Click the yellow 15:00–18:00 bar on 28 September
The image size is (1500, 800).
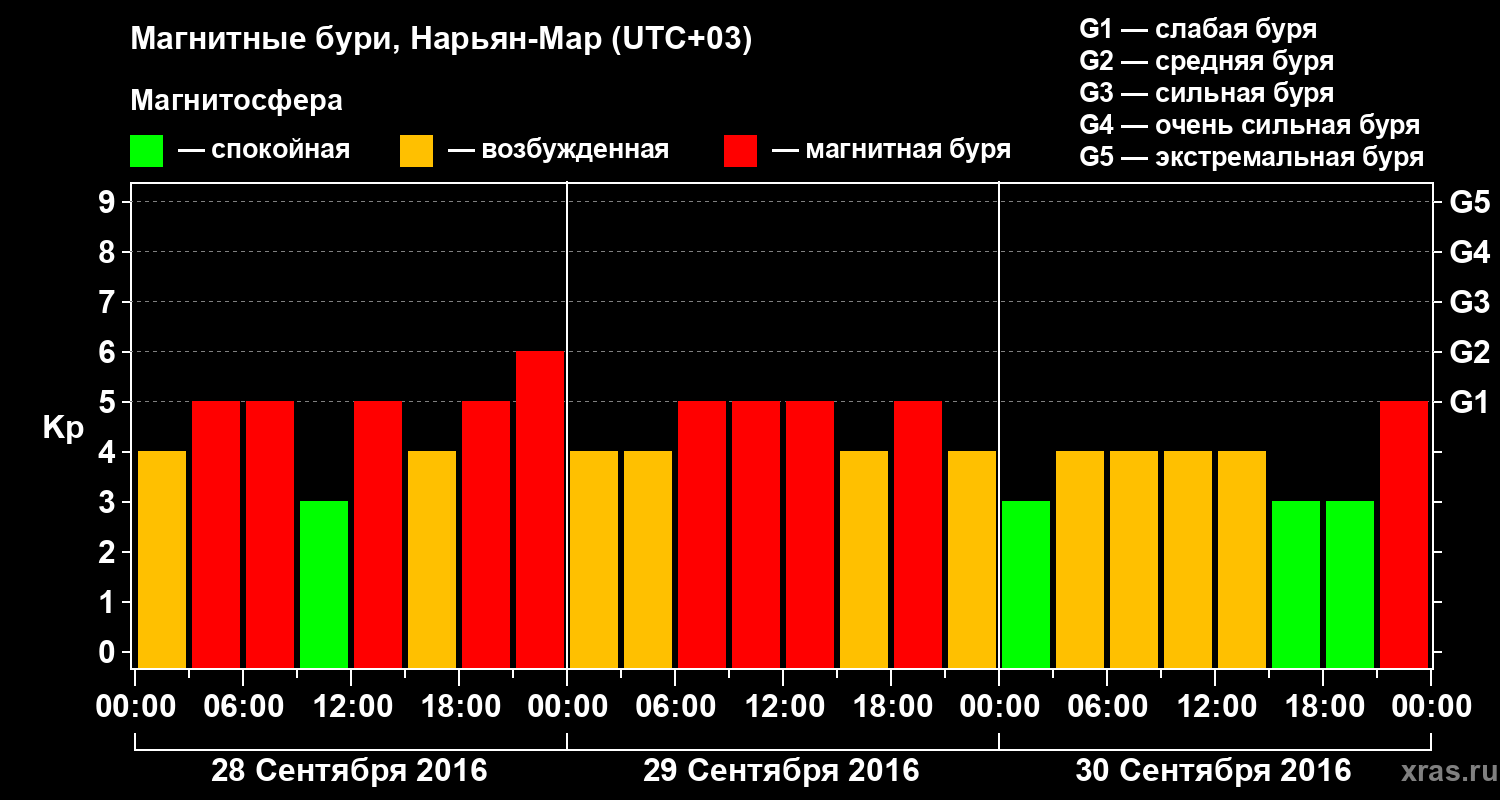click(432, 559)
